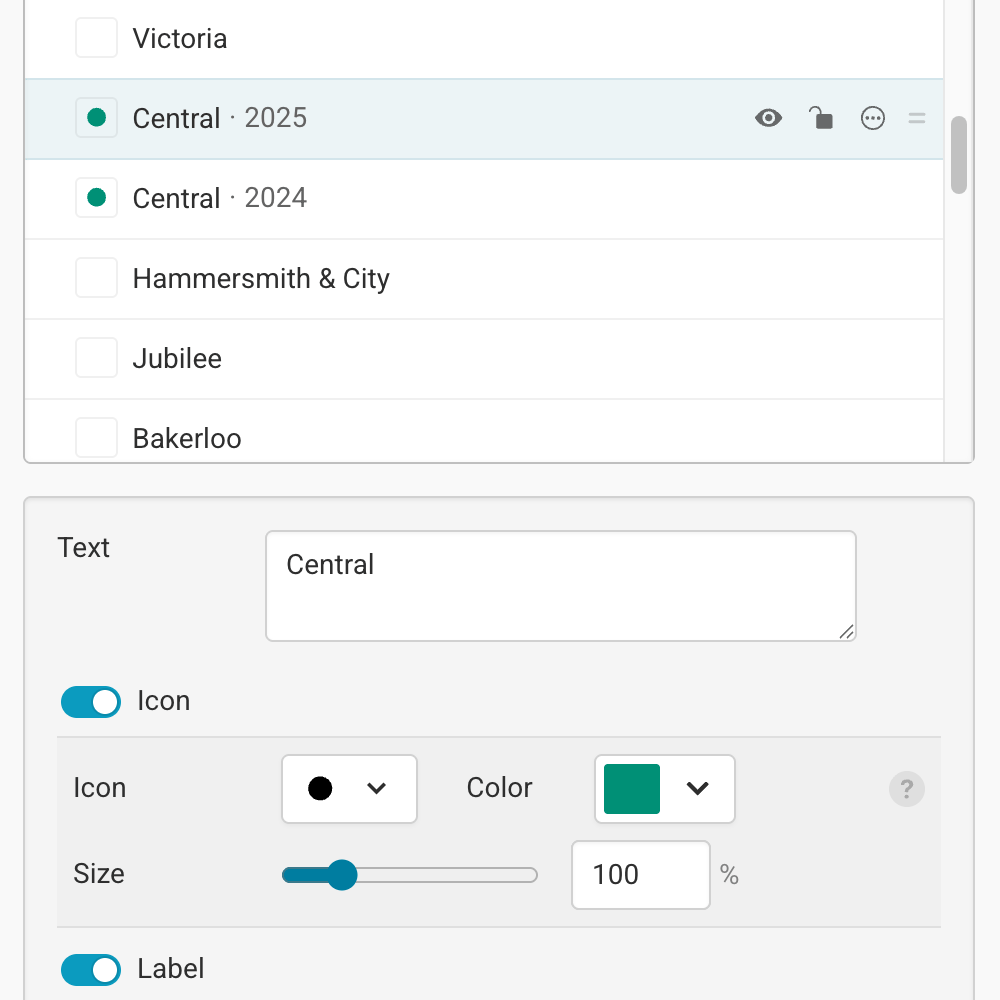Uncheck the Central · 2024 layer
The image size is (1000, 1000).
click(x=96, y=197)
